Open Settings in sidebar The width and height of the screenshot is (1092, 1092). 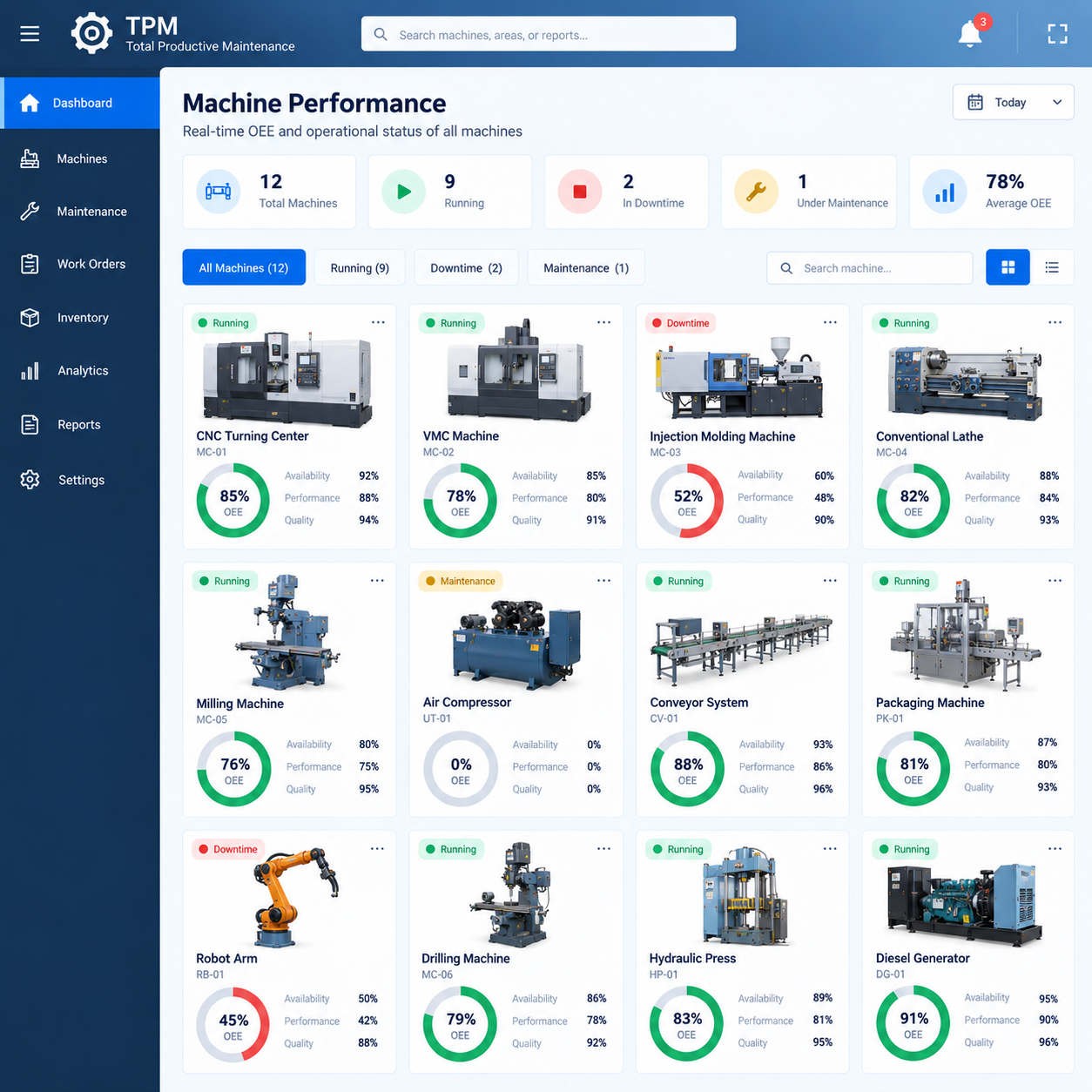tap(80, 480)
